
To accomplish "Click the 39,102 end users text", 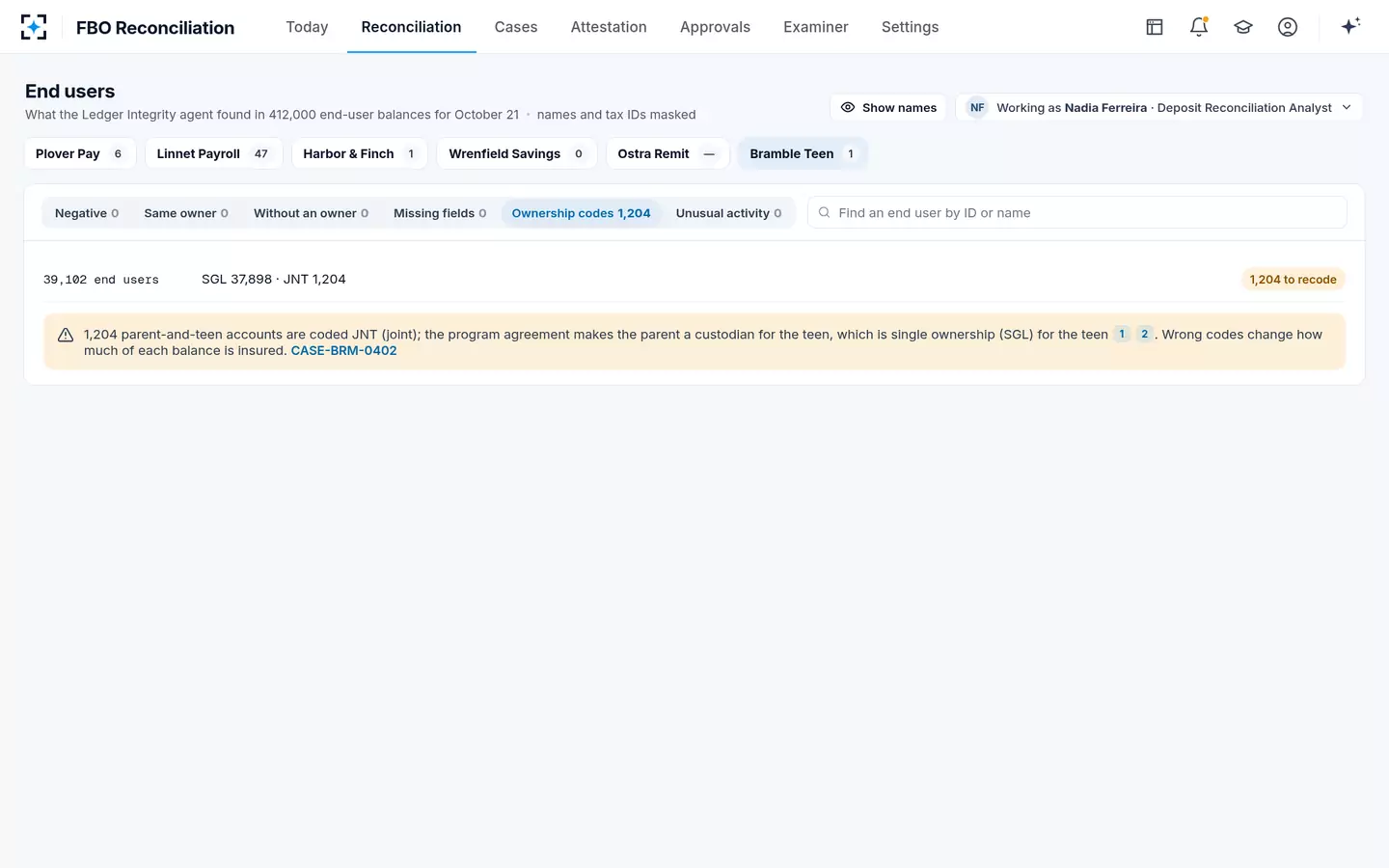I will click(x=101, y=280).
